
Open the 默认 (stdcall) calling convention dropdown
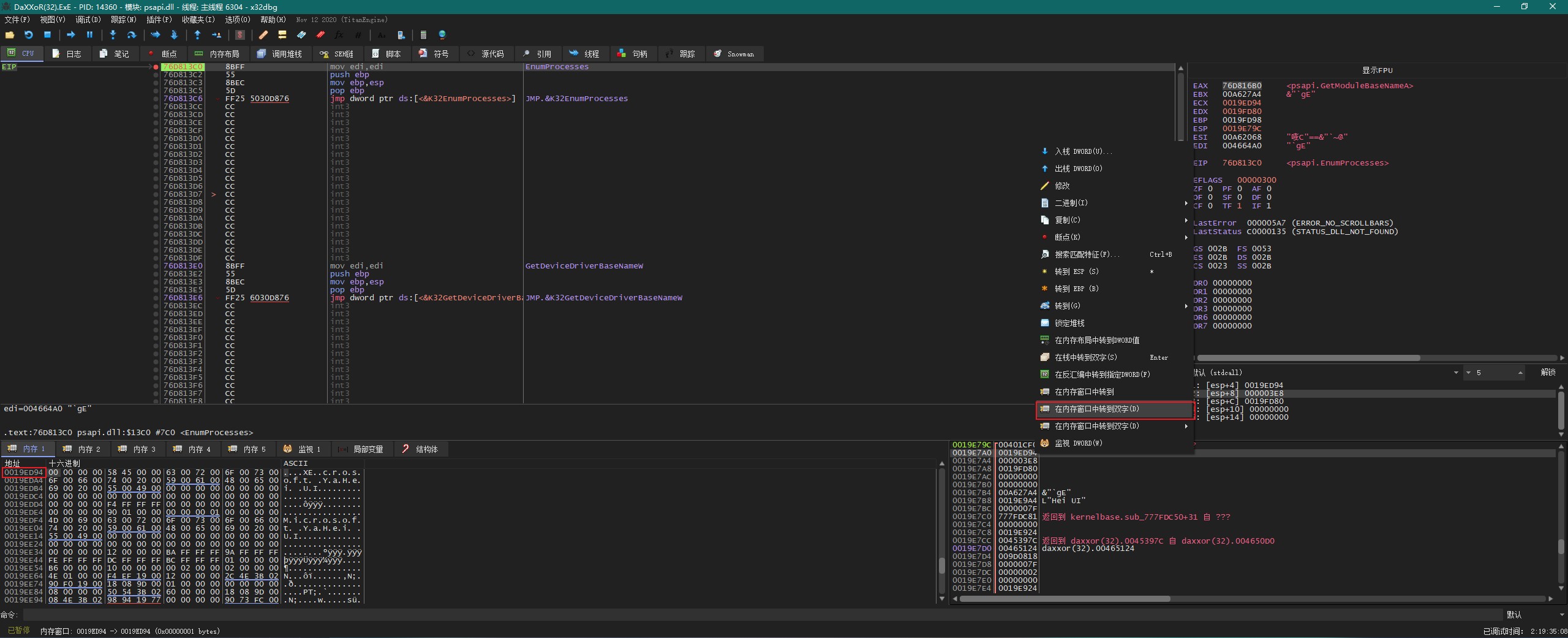point(1455,373)
